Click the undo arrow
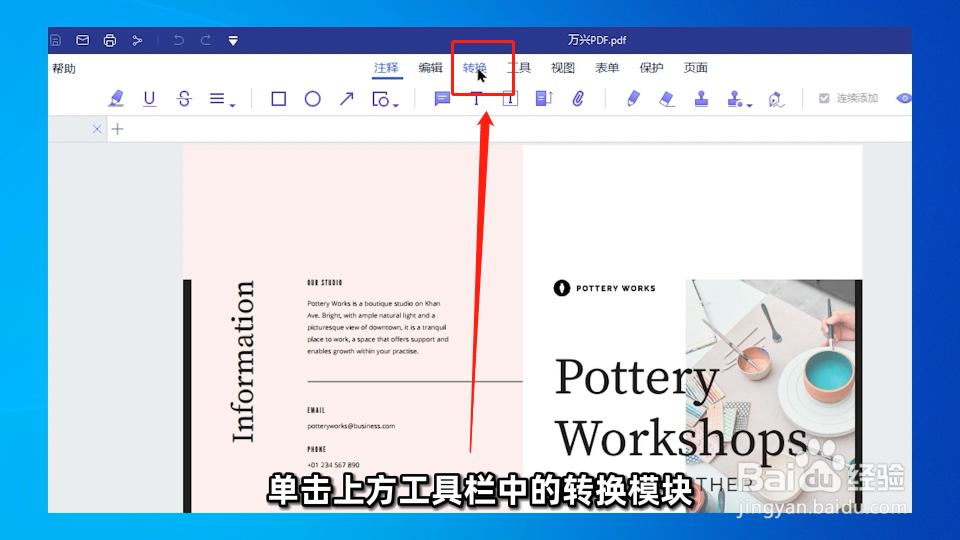960x540 pixels. point(178,40)
